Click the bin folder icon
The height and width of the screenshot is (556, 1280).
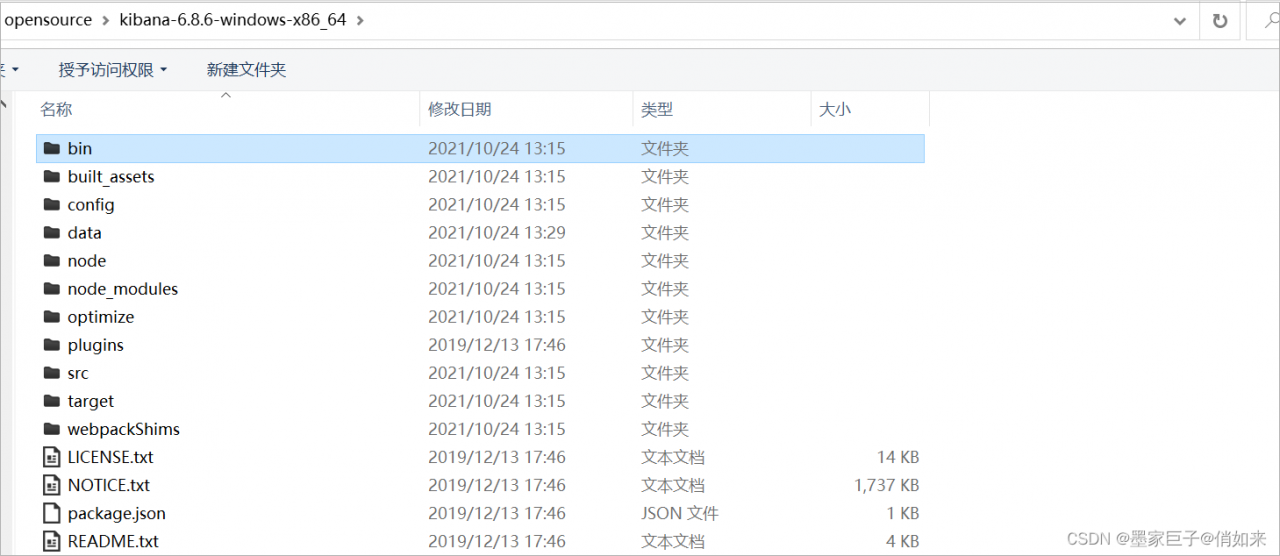tap(52, 148)
